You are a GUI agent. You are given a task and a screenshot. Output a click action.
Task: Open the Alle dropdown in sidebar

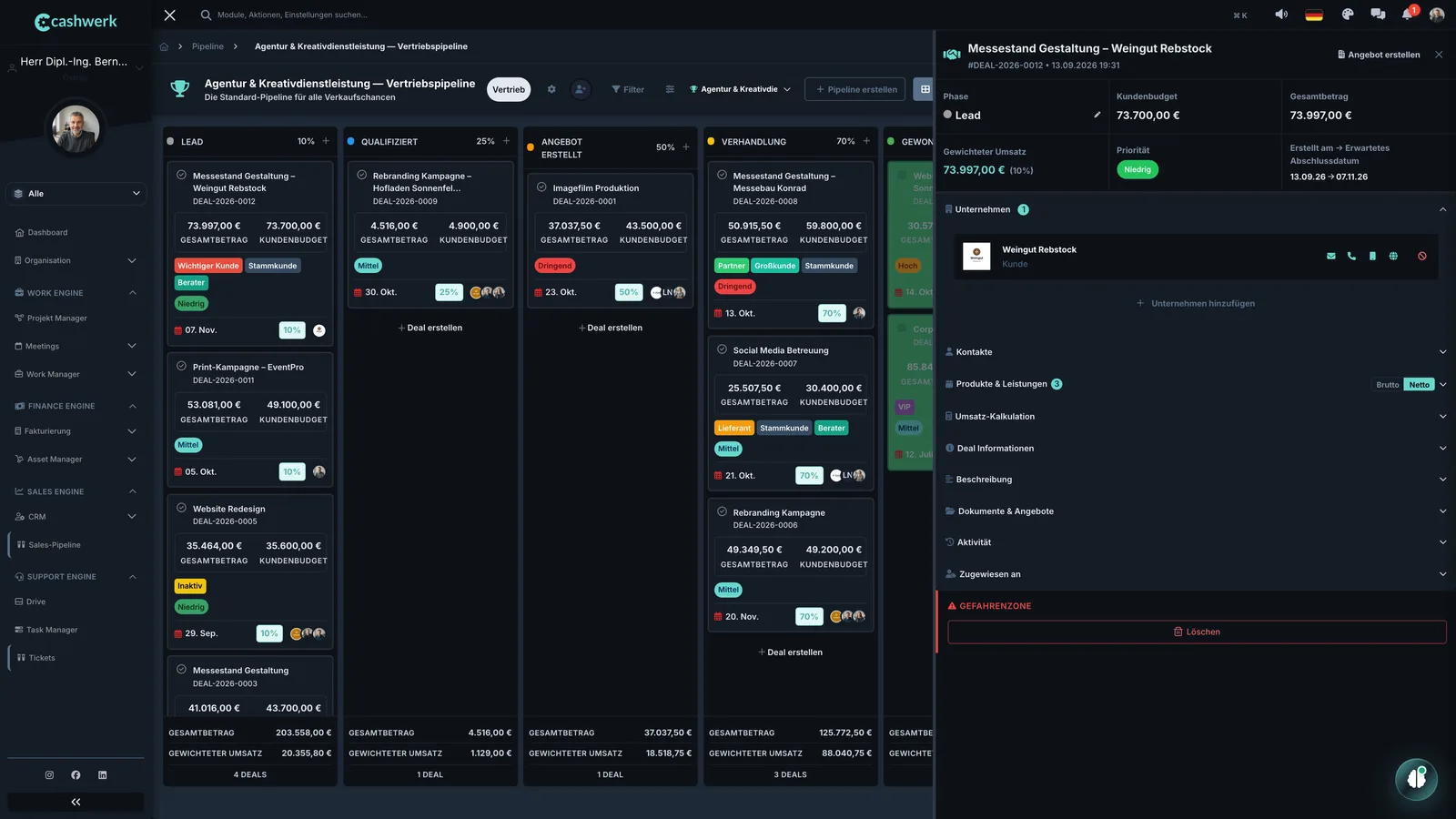coord(76,194)
